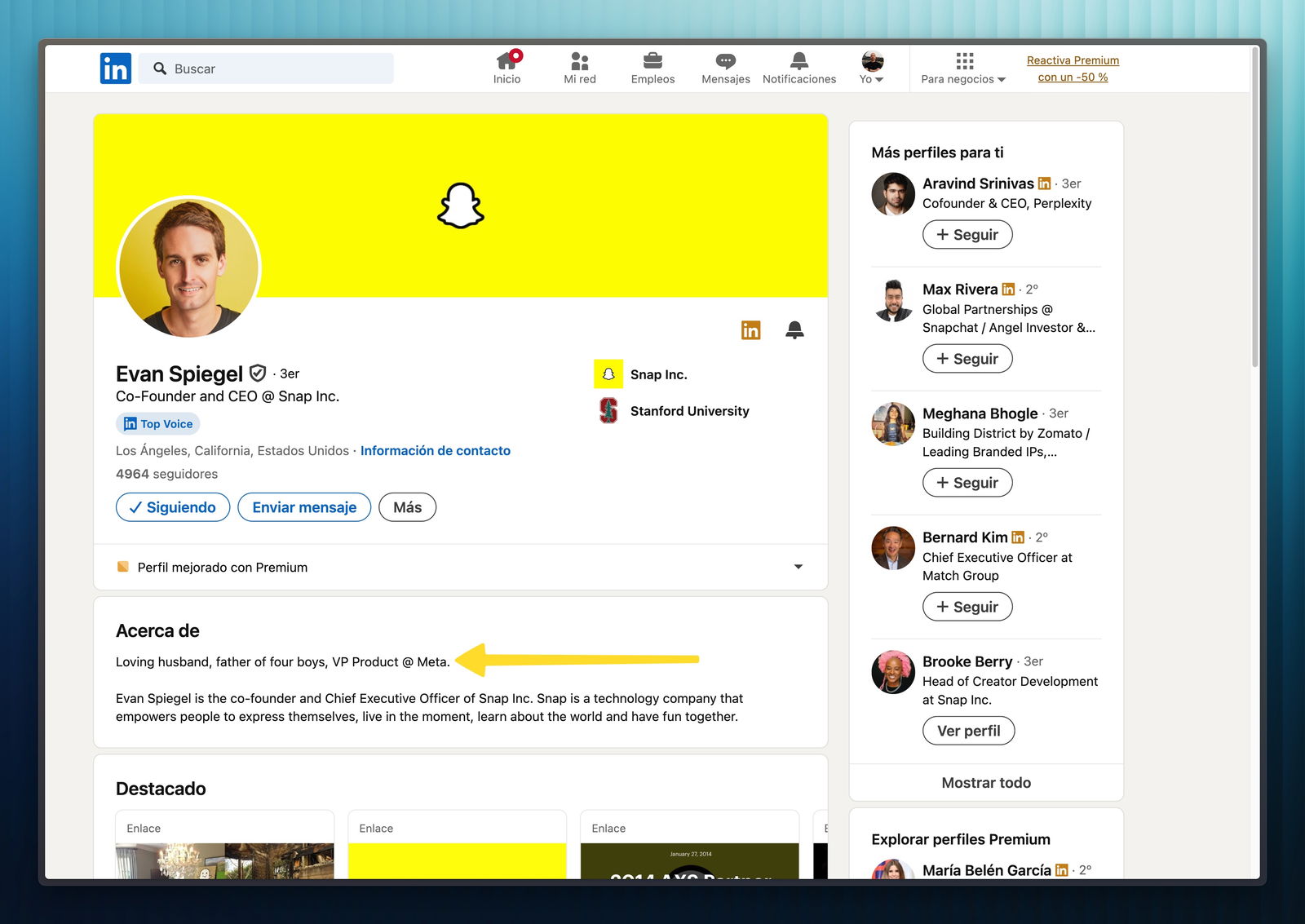Expand the Yo profile menu
The image size is (1305, 924).
pyautogui.click(x=872, y=68)
